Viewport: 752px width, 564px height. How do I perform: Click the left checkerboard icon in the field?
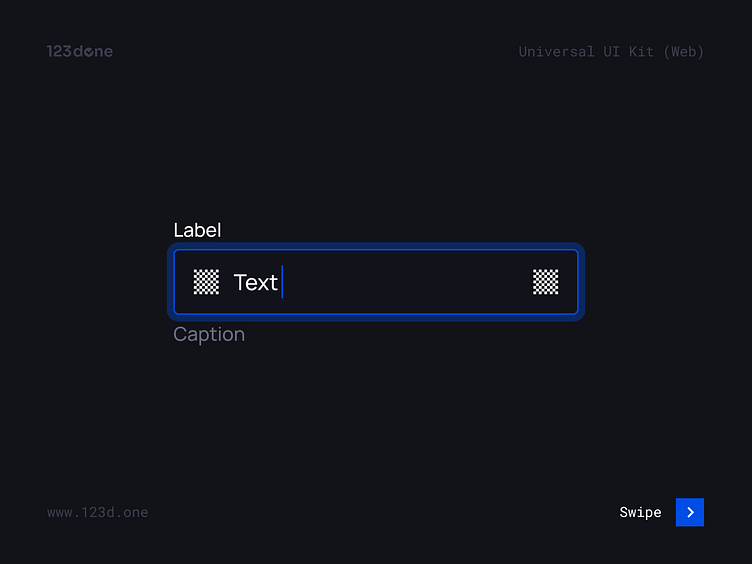point(206,282)
